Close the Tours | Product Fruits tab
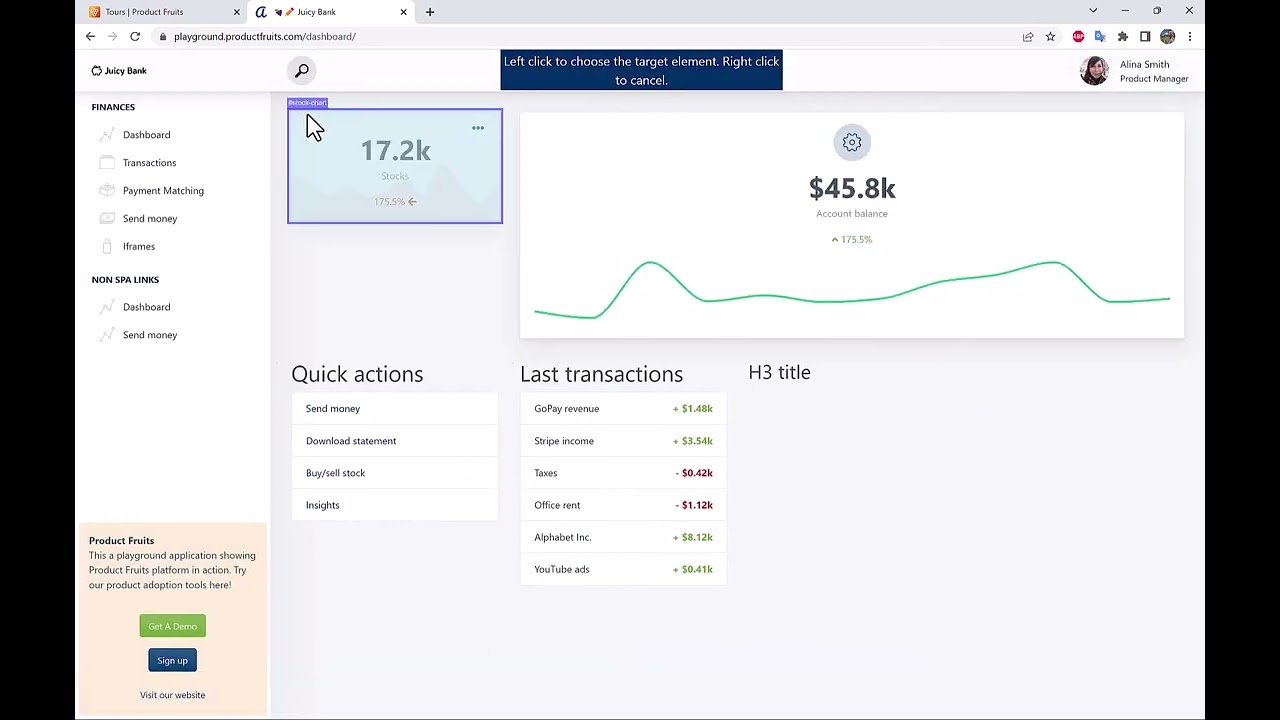 [x=237, y=12]
